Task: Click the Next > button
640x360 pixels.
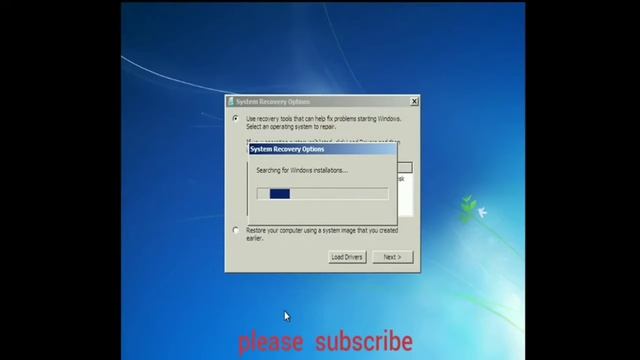Action: pos(393,257)
